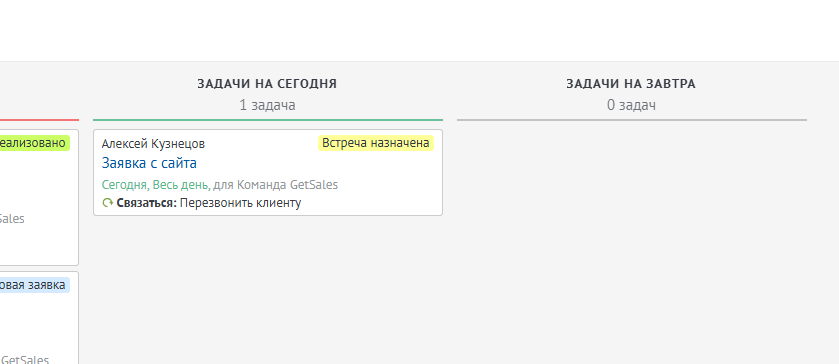Image resolution: width=839 pixels, height=364 pixels.
Task: Click the 0 задач counter
Action: pos(631,105)
